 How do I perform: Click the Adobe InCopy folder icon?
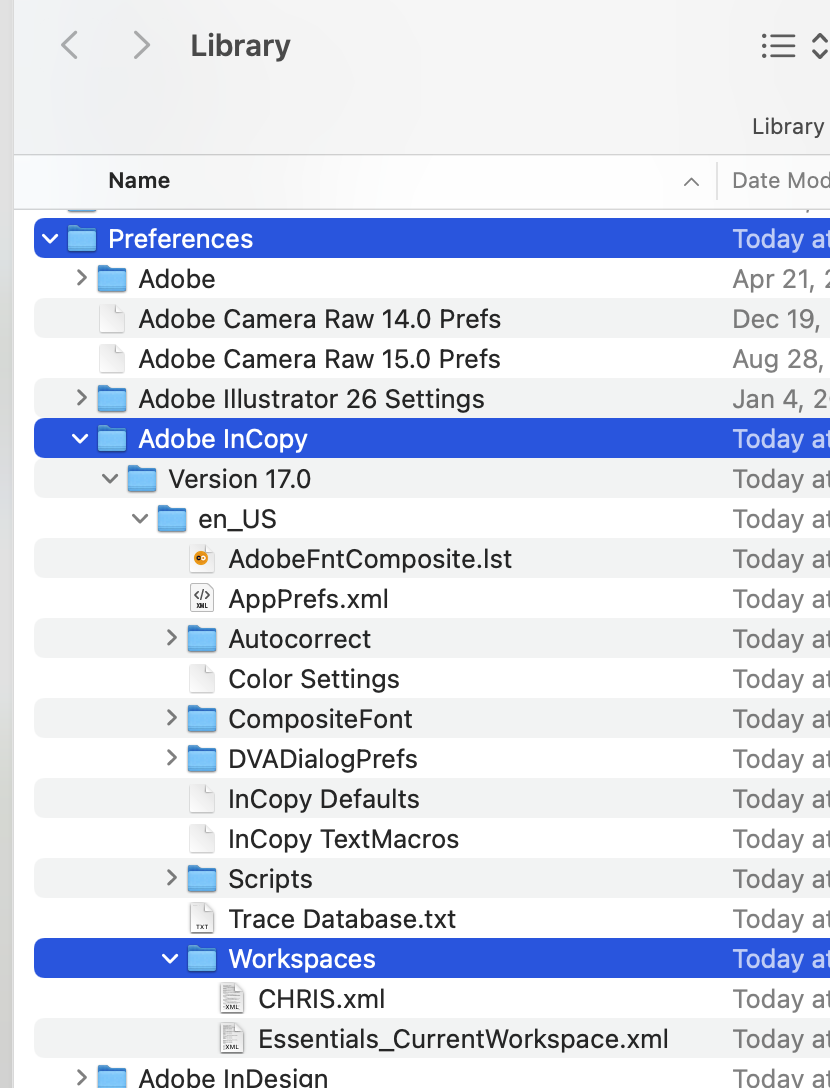click(112, 439)
